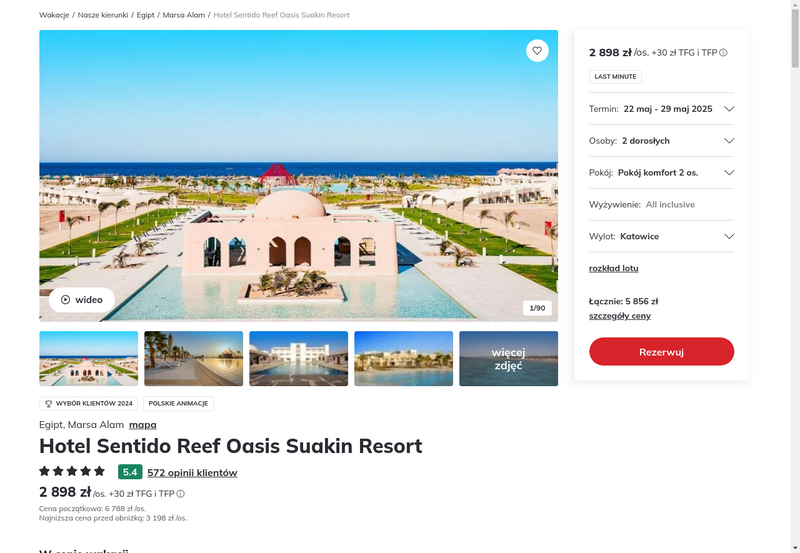Viewport: 800px width, 553px height.
Task: Show szczegóły ceny price details
Action: [x=619, y=316]
